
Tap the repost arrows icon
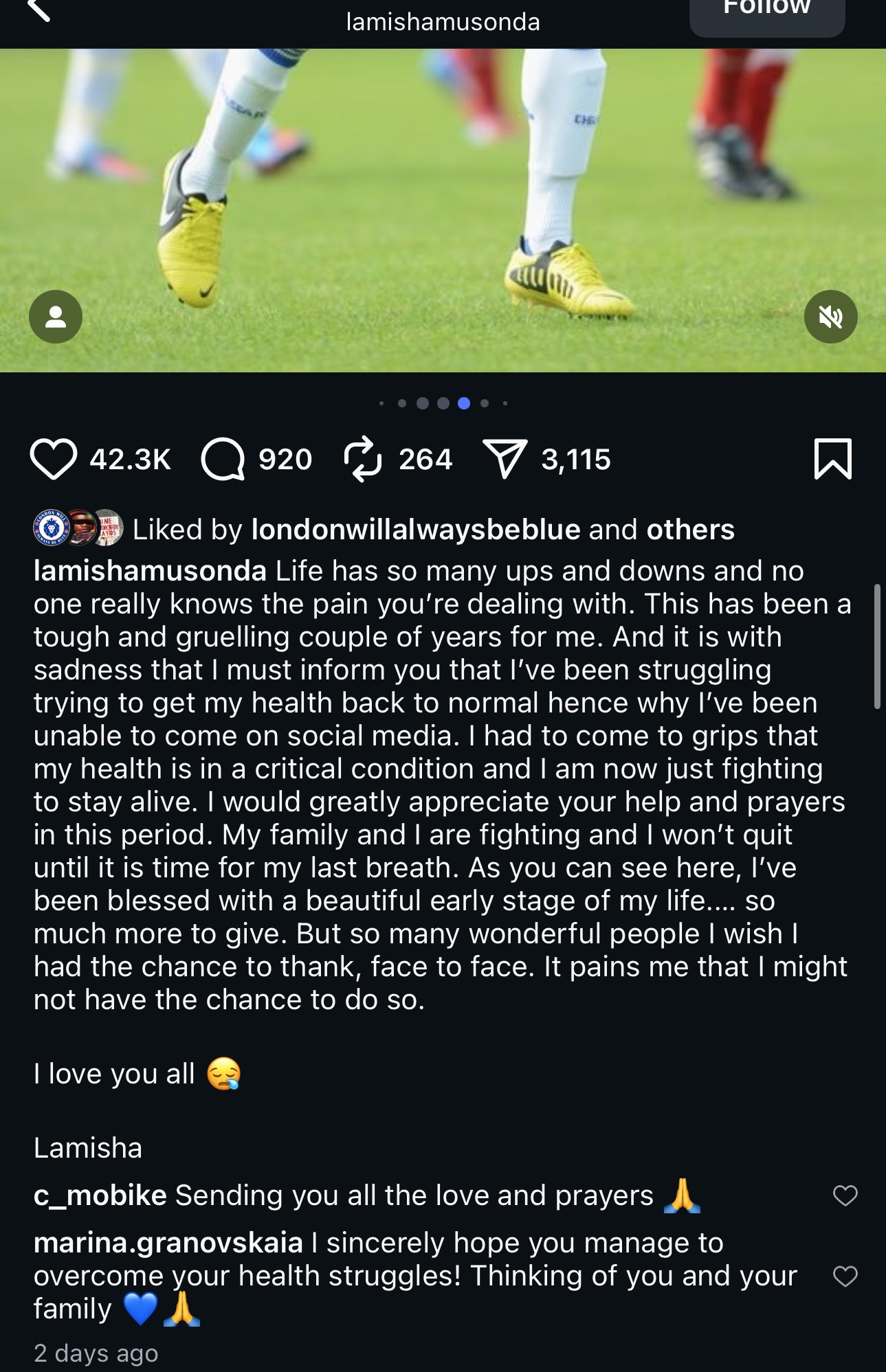(x=362, y=459)
